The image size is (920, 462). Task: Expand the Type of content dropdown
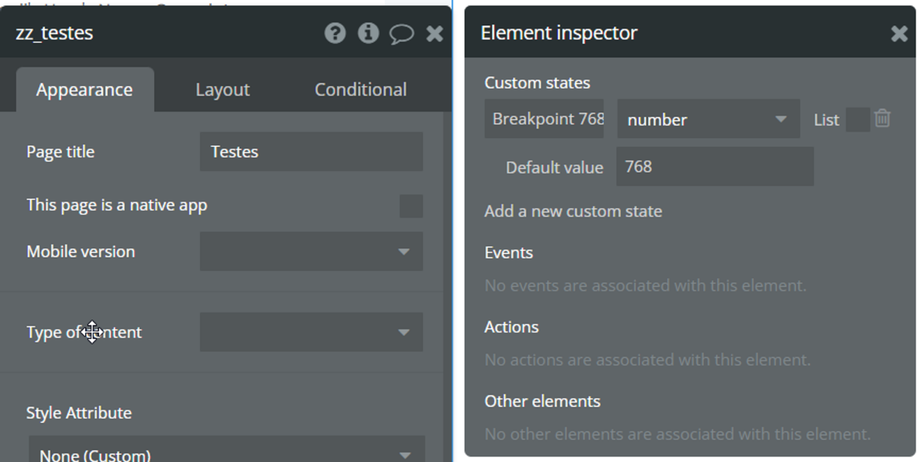pyautogui.click(x=311, y=332)
